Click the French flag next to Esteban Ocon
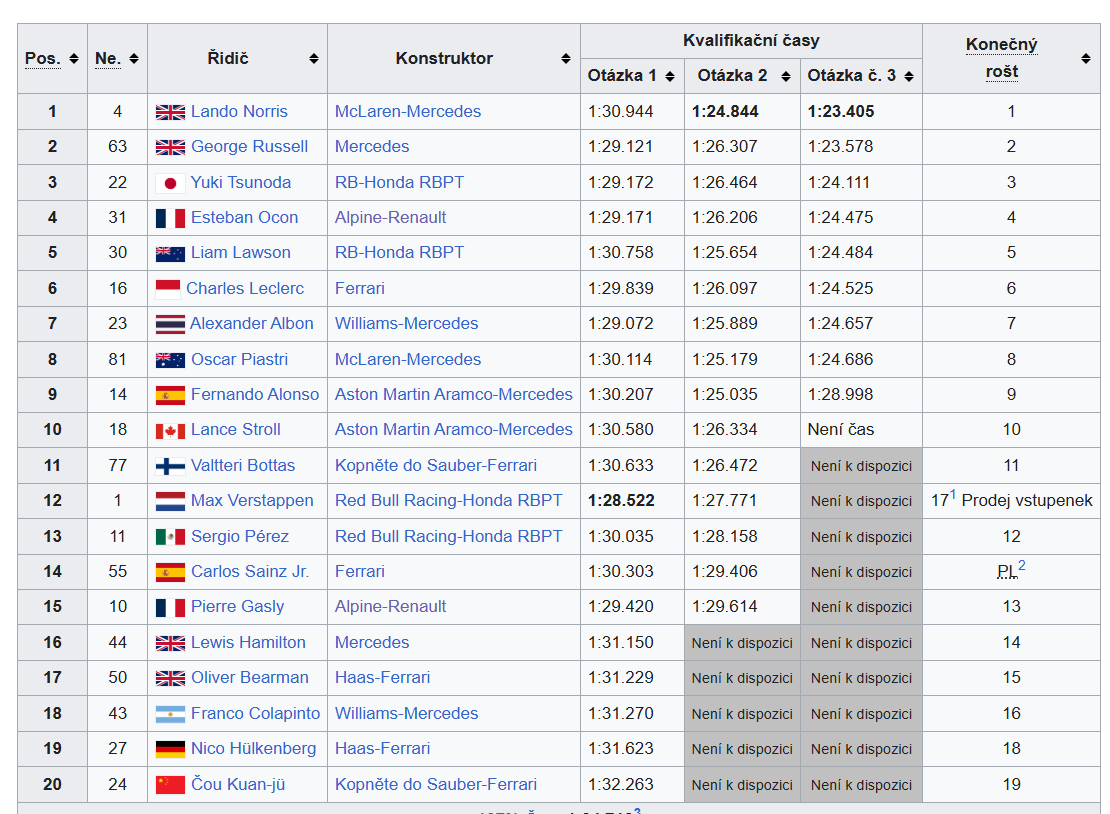1110x814 pixels. click(x=170, y=218)
